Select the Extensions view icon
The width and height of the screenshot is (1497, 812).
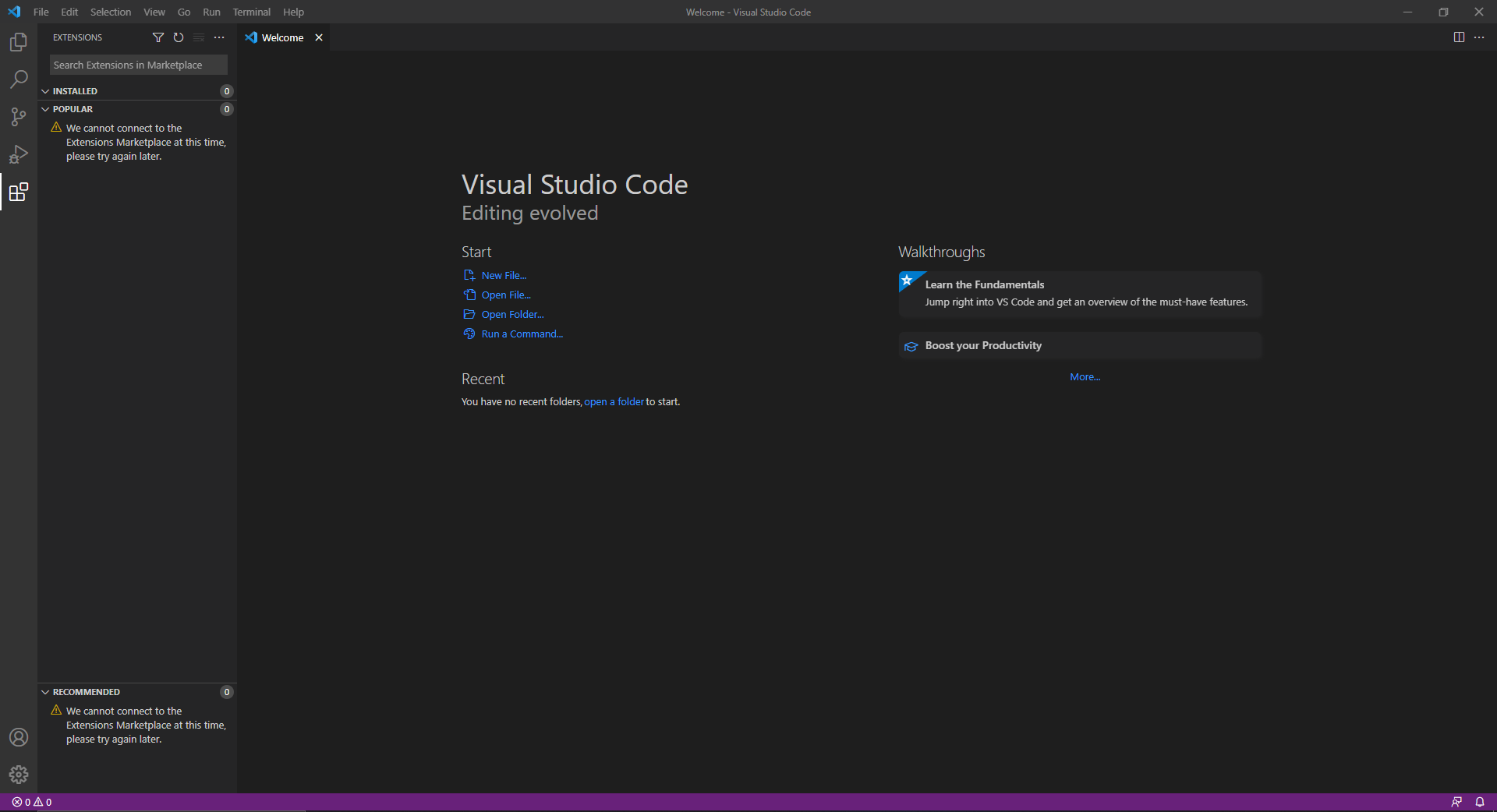point(19,192)
